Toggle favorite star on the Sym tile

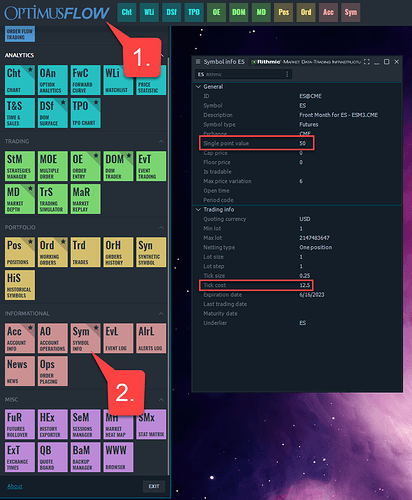[x=96, y=327]
